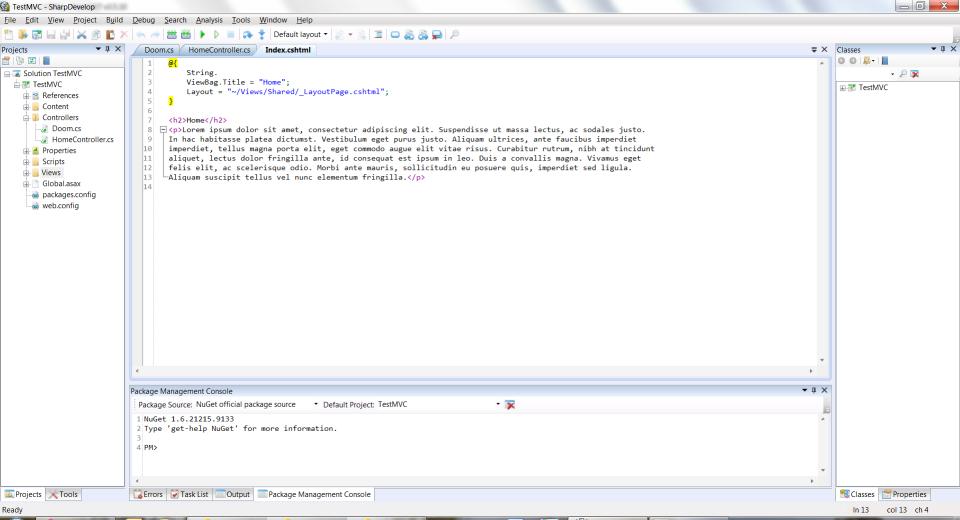Viewport: 960px width, 520px height.
Task: Switch to the HomeController.cs tab
Action: tap(219, 50)
